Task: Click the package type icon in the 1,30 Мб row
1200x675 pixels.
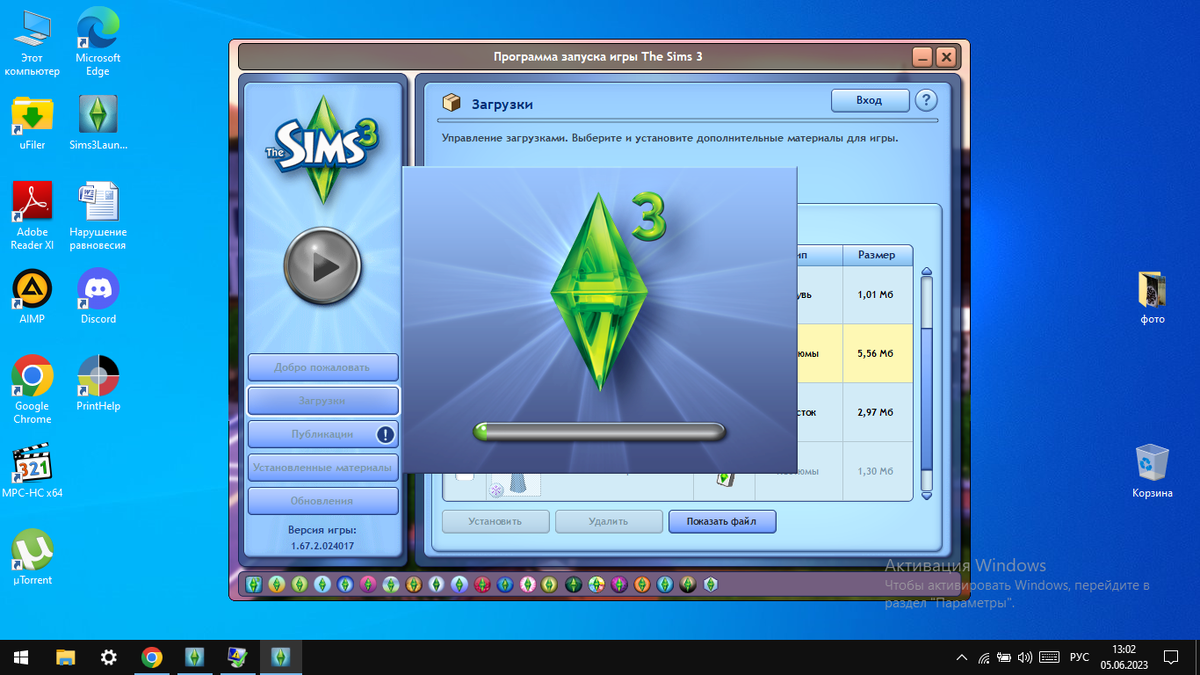Action: [x=725, y=480]
